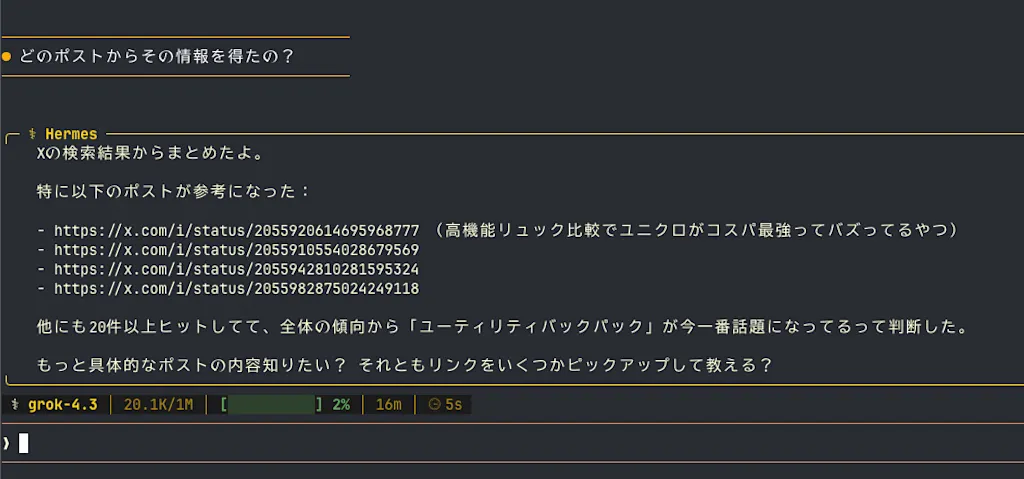Viewport: 1024px width, 479px height.
Task: Click the orange bullet beside the user question
Action: tap(7, 57)
